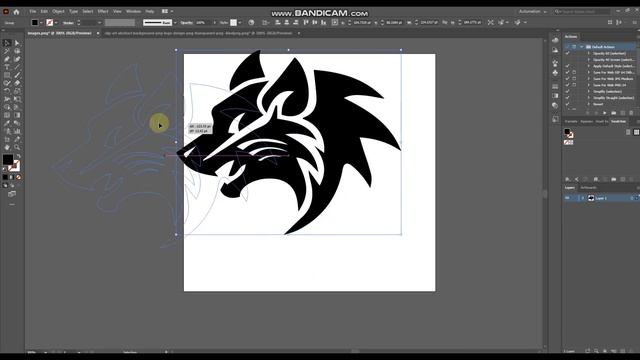Select the Direct Selection tool

[17, 43]
